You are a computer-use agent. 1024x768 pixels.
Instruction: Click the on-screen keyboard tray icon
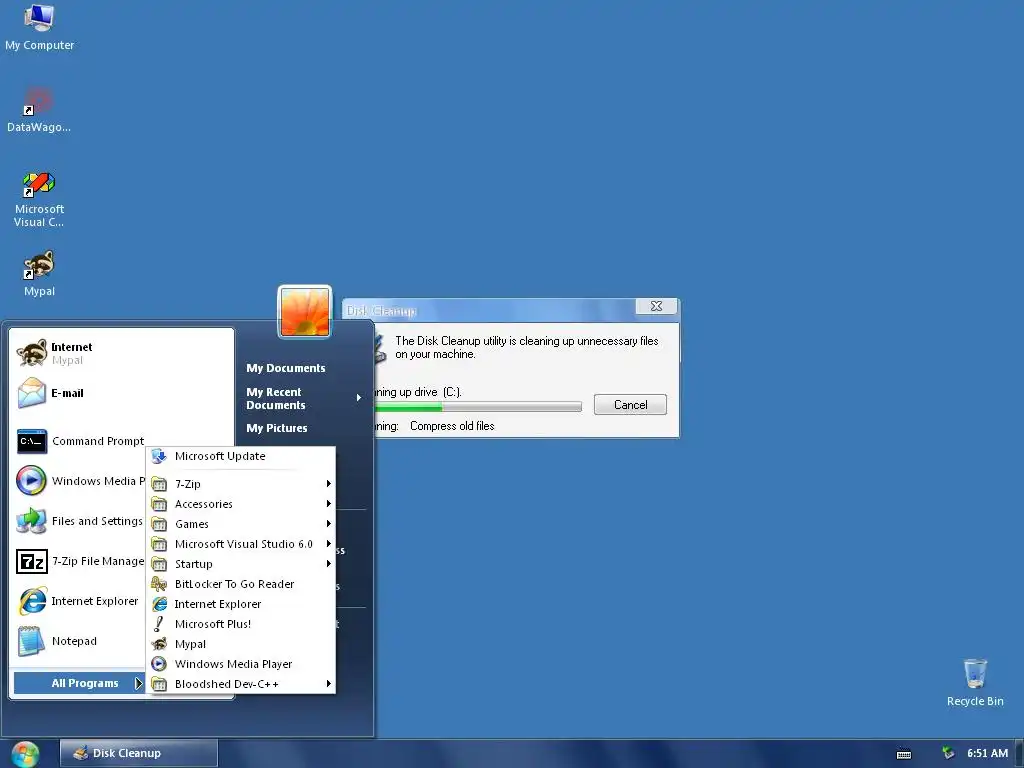pos(904,754)
